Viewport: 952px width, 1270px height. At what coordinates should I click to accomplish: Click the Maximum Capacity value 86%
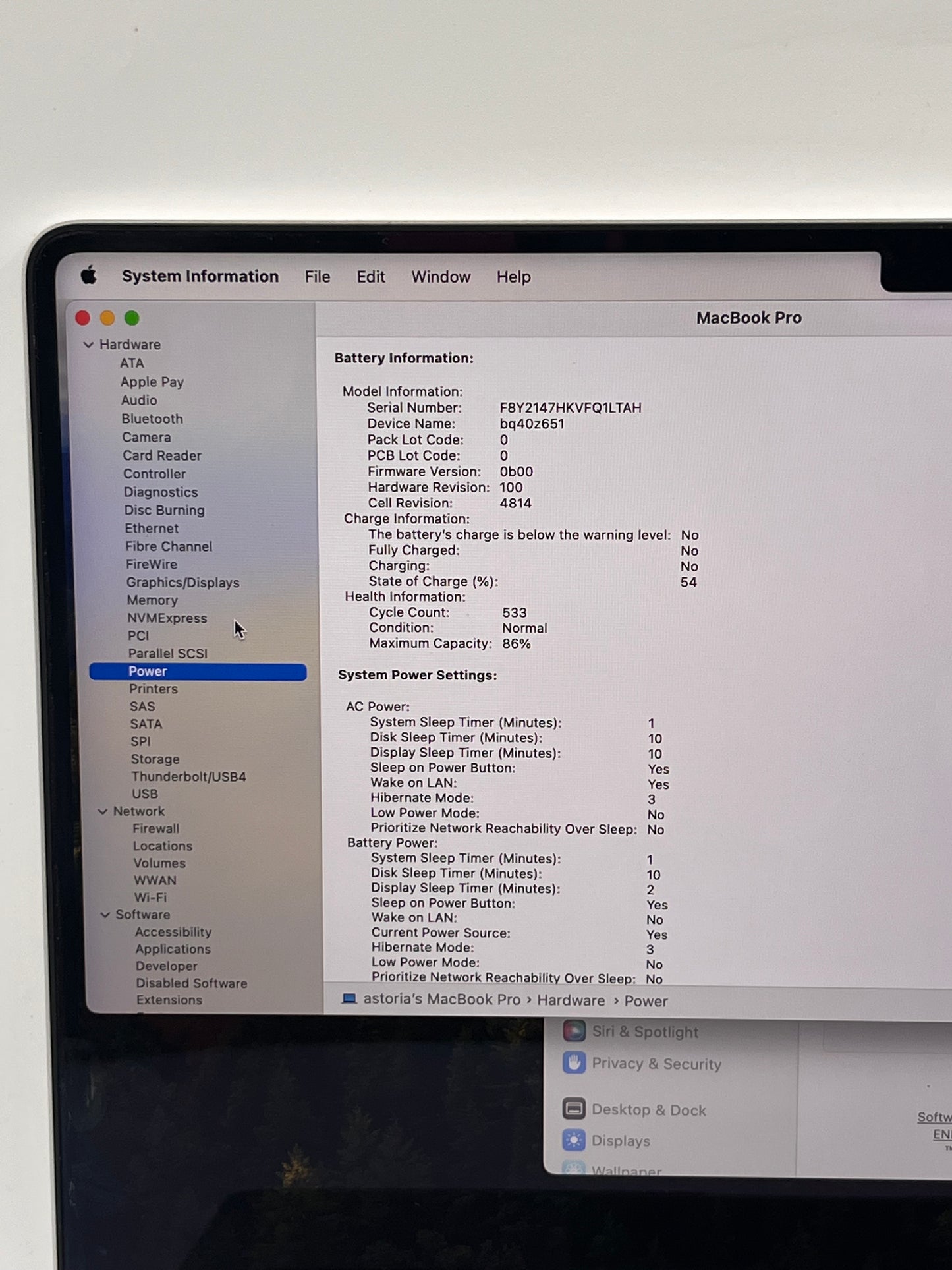click(x=517, y=644)
